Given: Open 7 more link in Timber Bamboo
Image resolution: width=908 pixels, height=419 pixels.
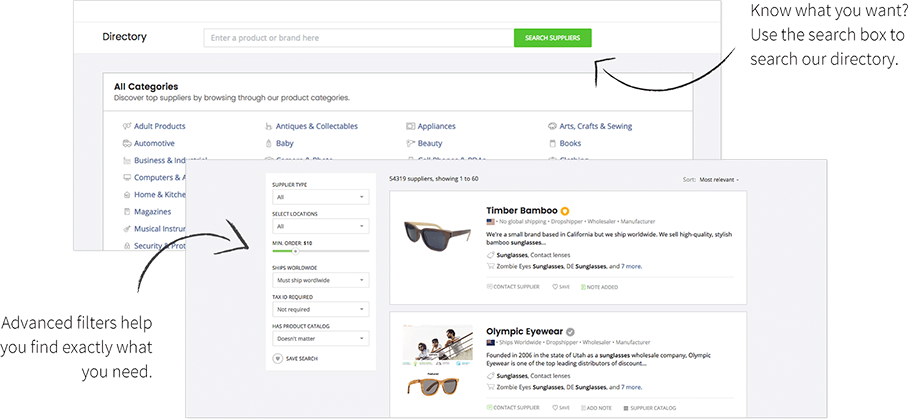Looking at the screenshot, I should 631,267.
